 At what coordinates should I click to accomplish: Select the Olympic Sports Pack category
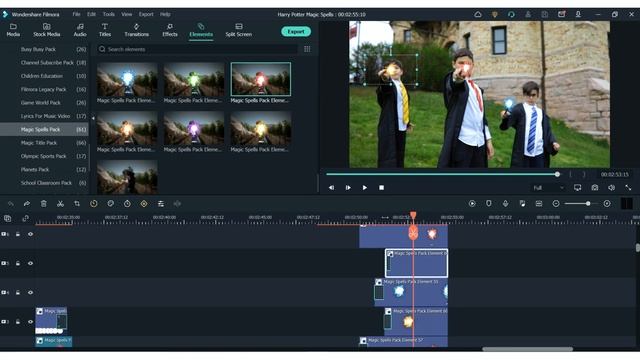tap(44, 156)
